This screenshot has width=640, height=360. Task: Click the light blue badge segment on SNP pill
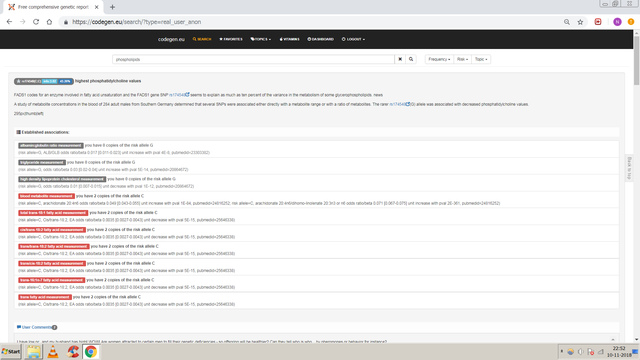coord(50,81)
